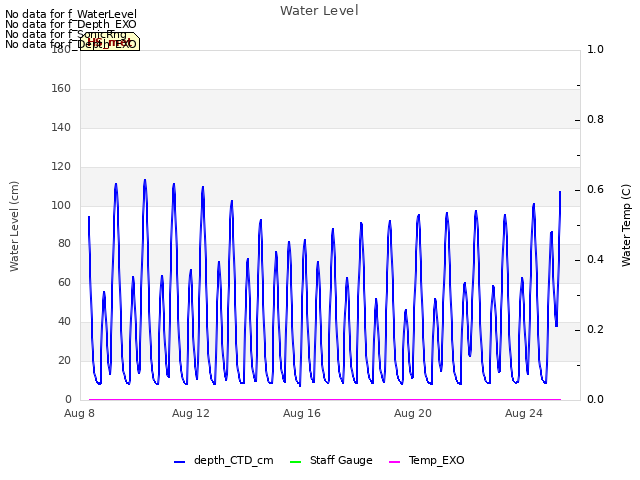Click the first 'No data for f_Depth_EXO' message
This screenshot has width=640, height=480.
[x=71, y=24]
